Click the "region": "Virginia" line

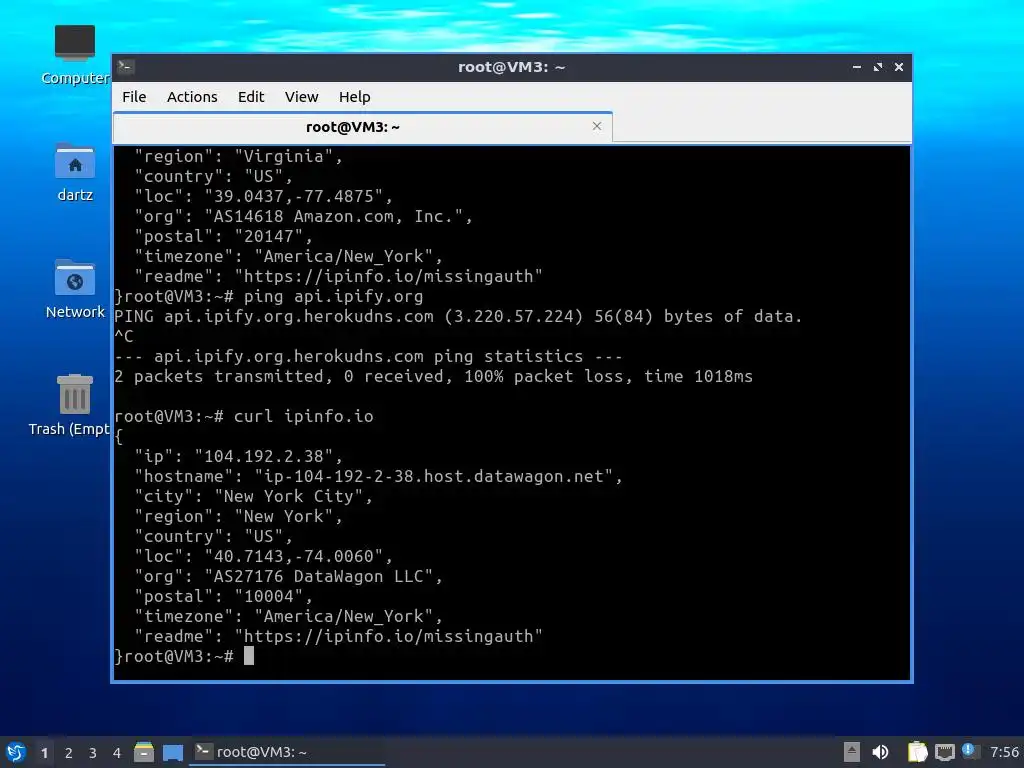tap(238, 156)
